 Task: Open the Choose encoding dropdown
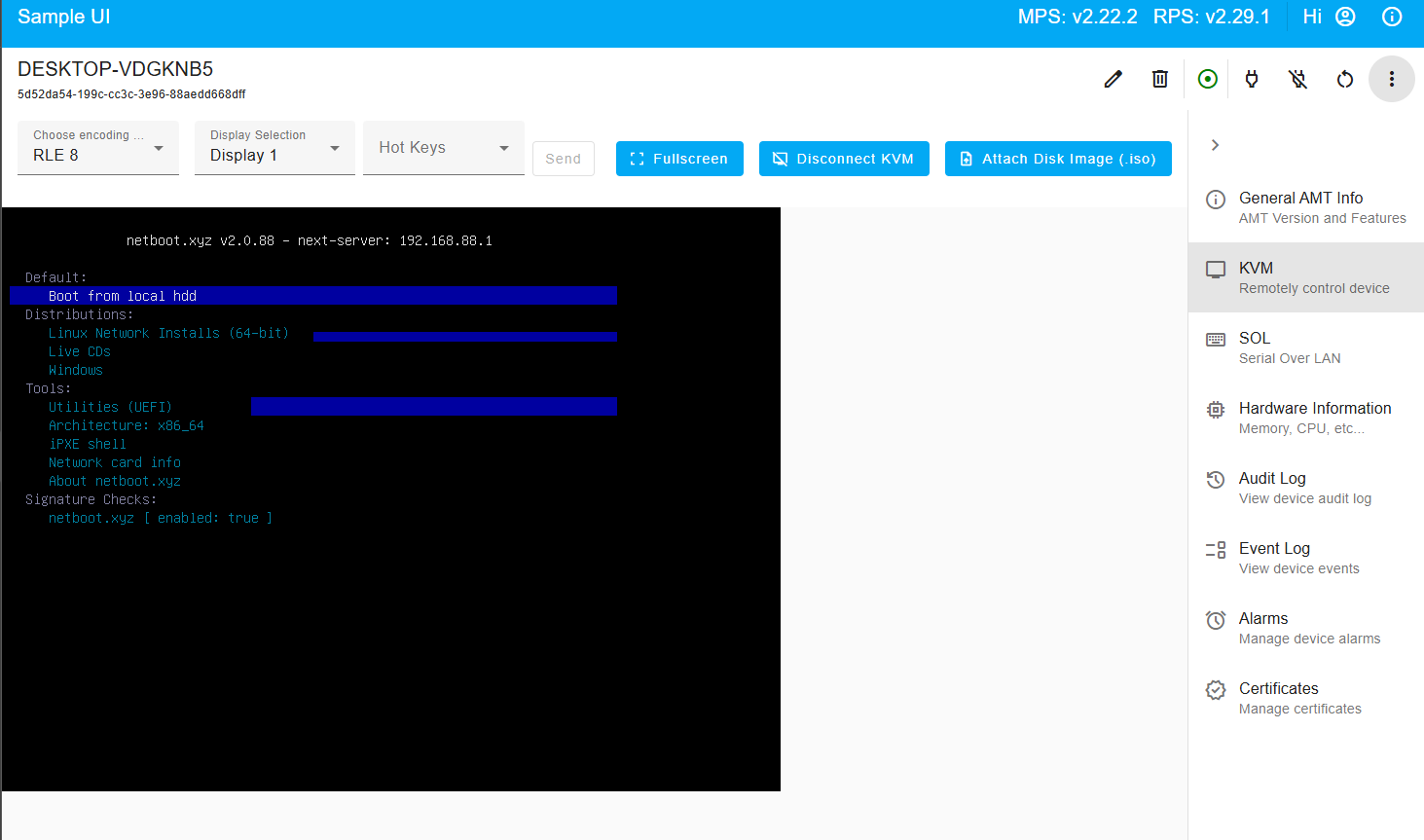pos(97,147)
